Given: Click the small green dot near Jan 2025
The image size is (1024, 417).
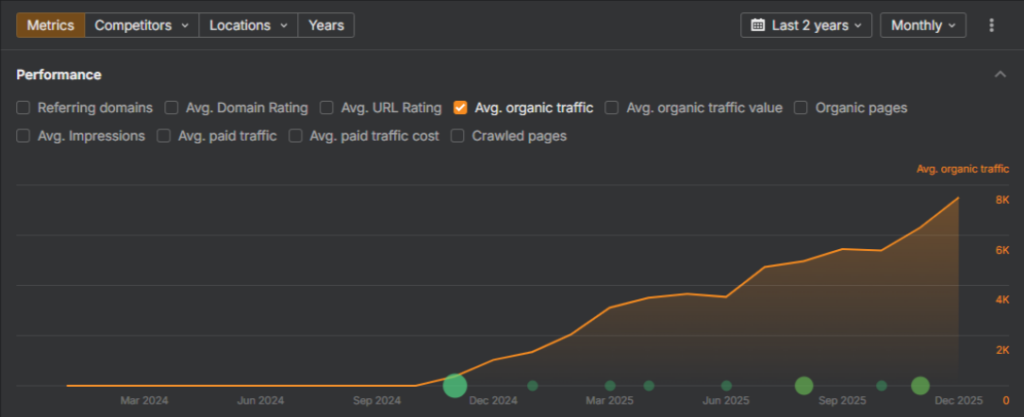Looking at the screenshot, I should point(533,385).
